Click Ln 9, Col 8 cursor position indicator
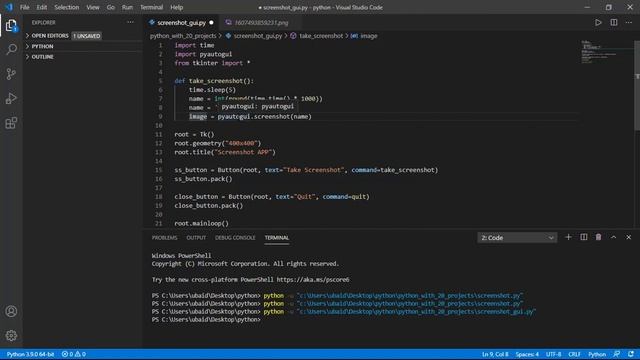 pyautogui.click(x=495, y=354)
